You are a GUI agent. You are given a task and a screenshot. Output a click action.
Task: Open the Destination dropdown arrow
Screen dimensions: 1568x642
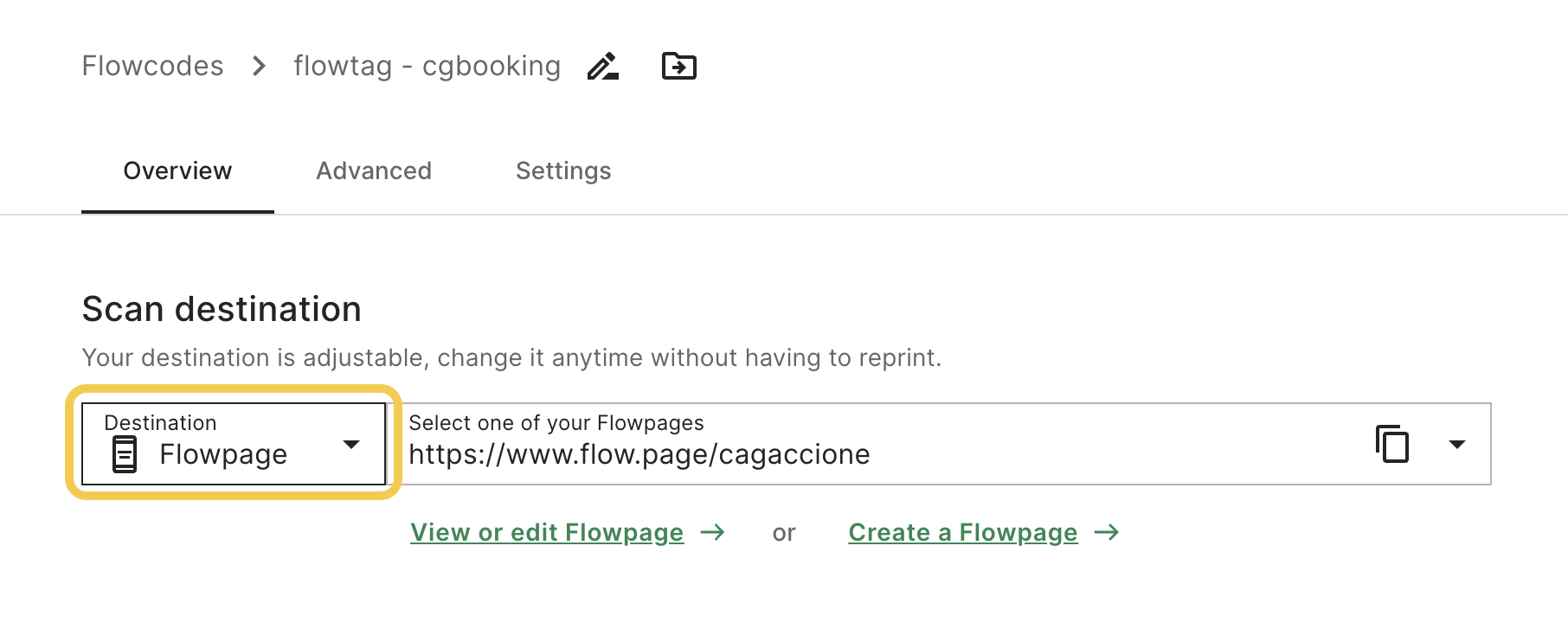pos(351,445)
